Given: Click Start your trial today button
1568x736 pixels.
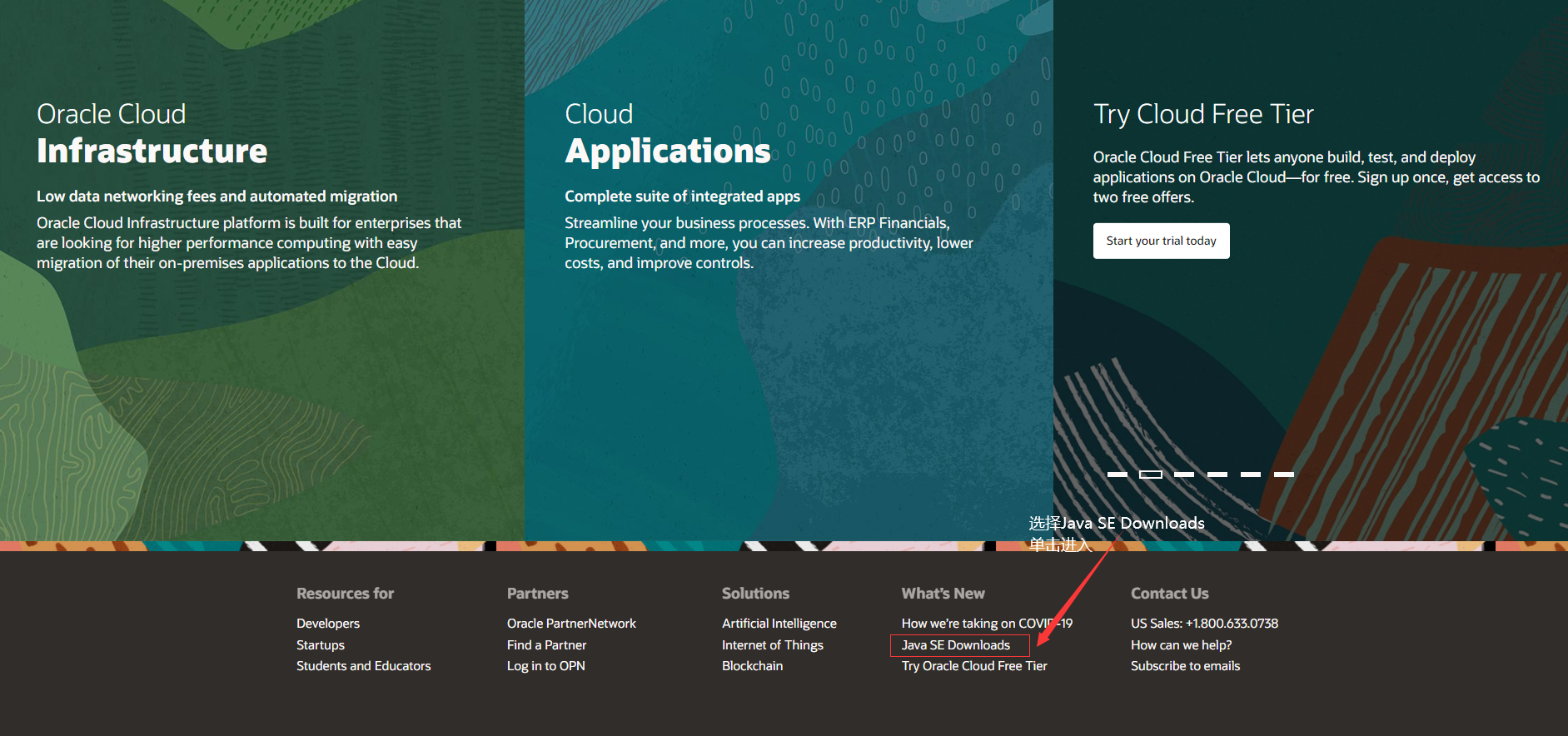Looking at the screenshot, I should pyautogui.click(x=1161, y=241).
